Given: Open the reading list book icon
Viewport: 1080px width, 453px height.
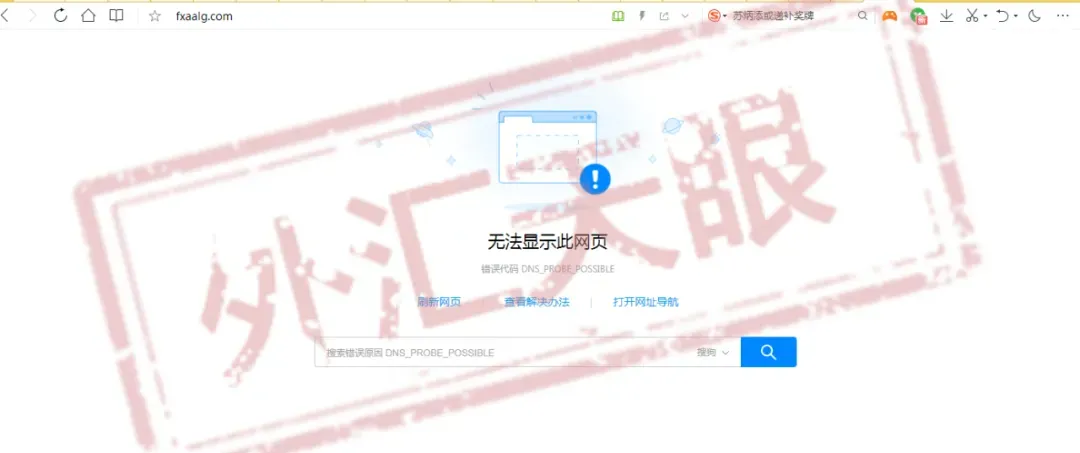Looking at the screenshot, I should 116,16.
